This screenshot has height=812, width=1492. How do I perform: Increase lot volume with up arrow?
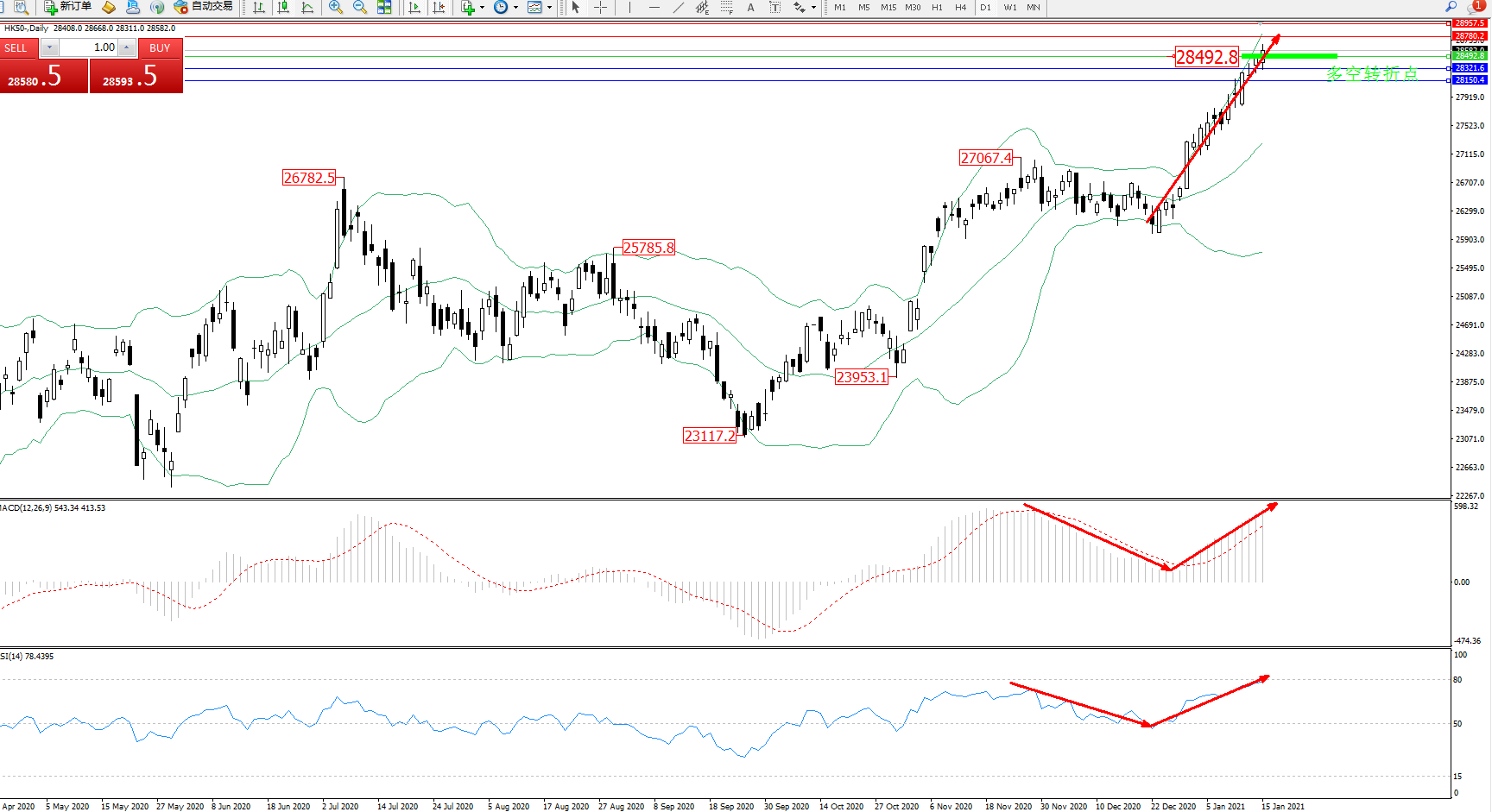click(x=127, y=47)
